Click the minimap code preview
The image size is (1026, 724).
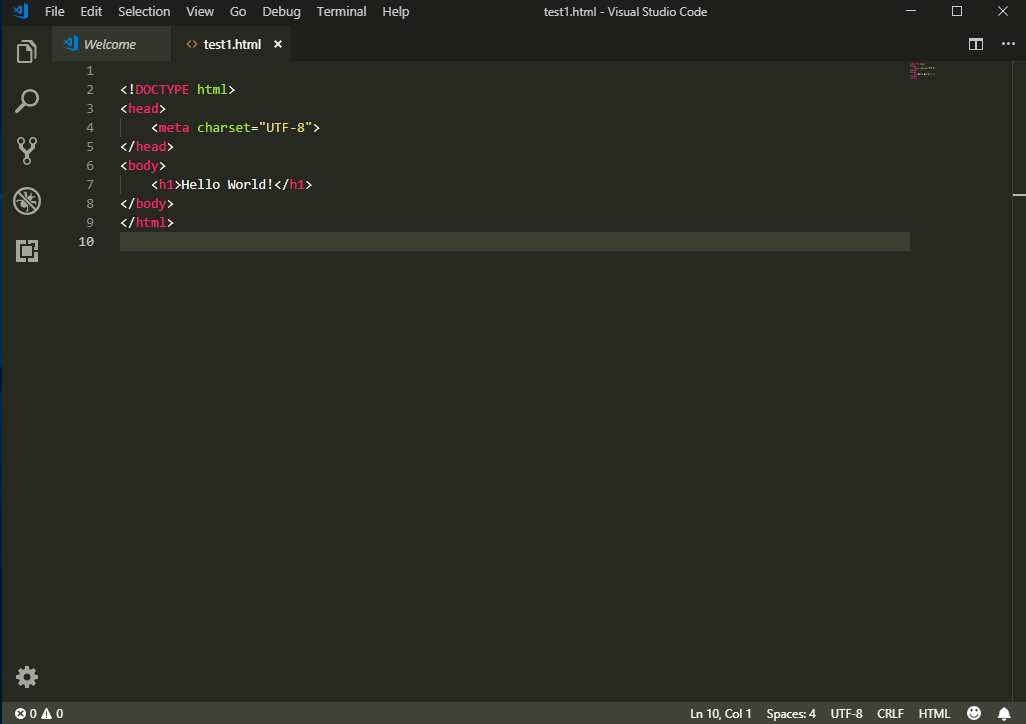pos(923,71)
